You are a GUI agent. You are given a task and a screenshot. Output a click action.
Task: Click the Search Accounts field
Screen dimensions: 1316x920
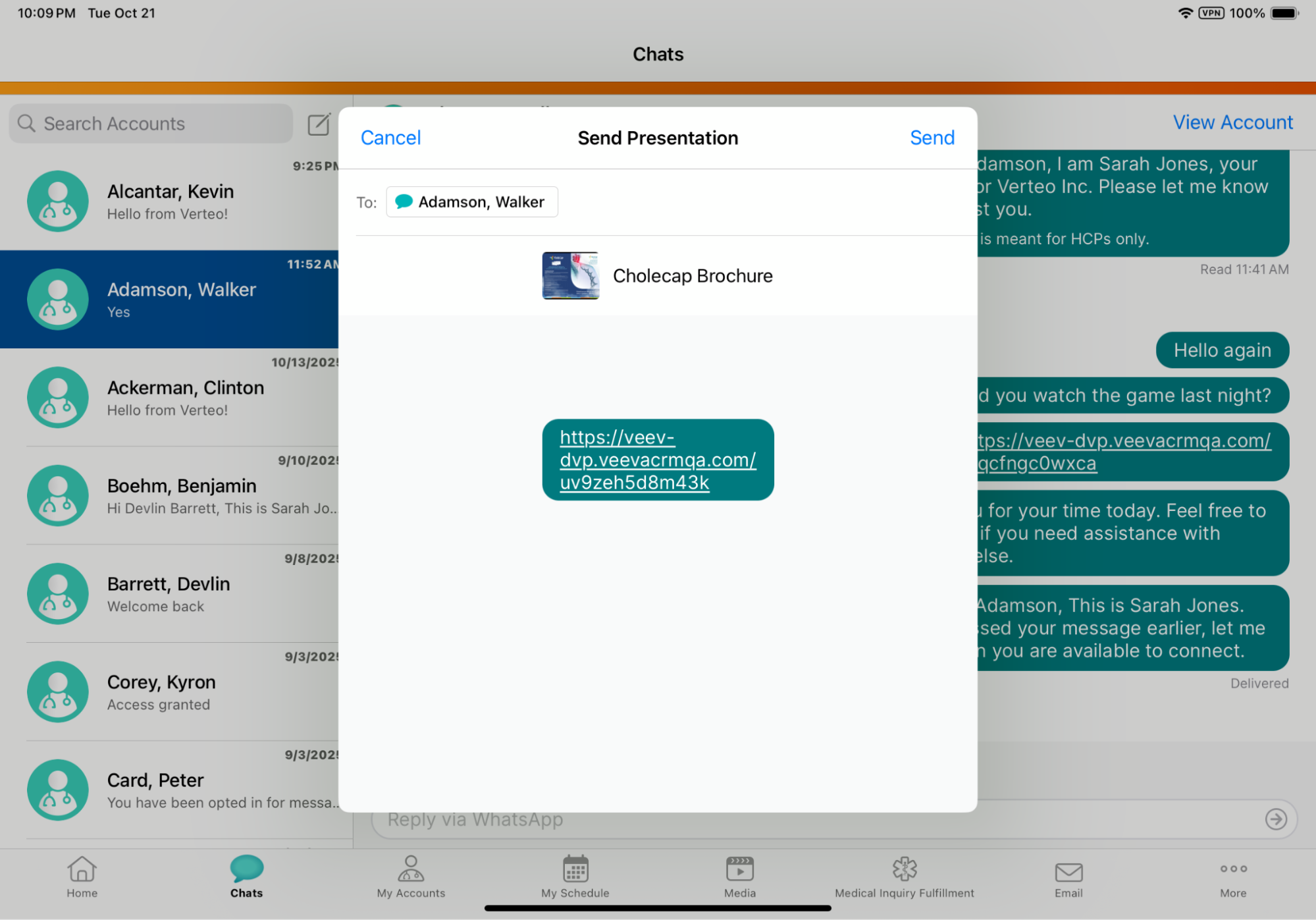click(x=151, y=124)
